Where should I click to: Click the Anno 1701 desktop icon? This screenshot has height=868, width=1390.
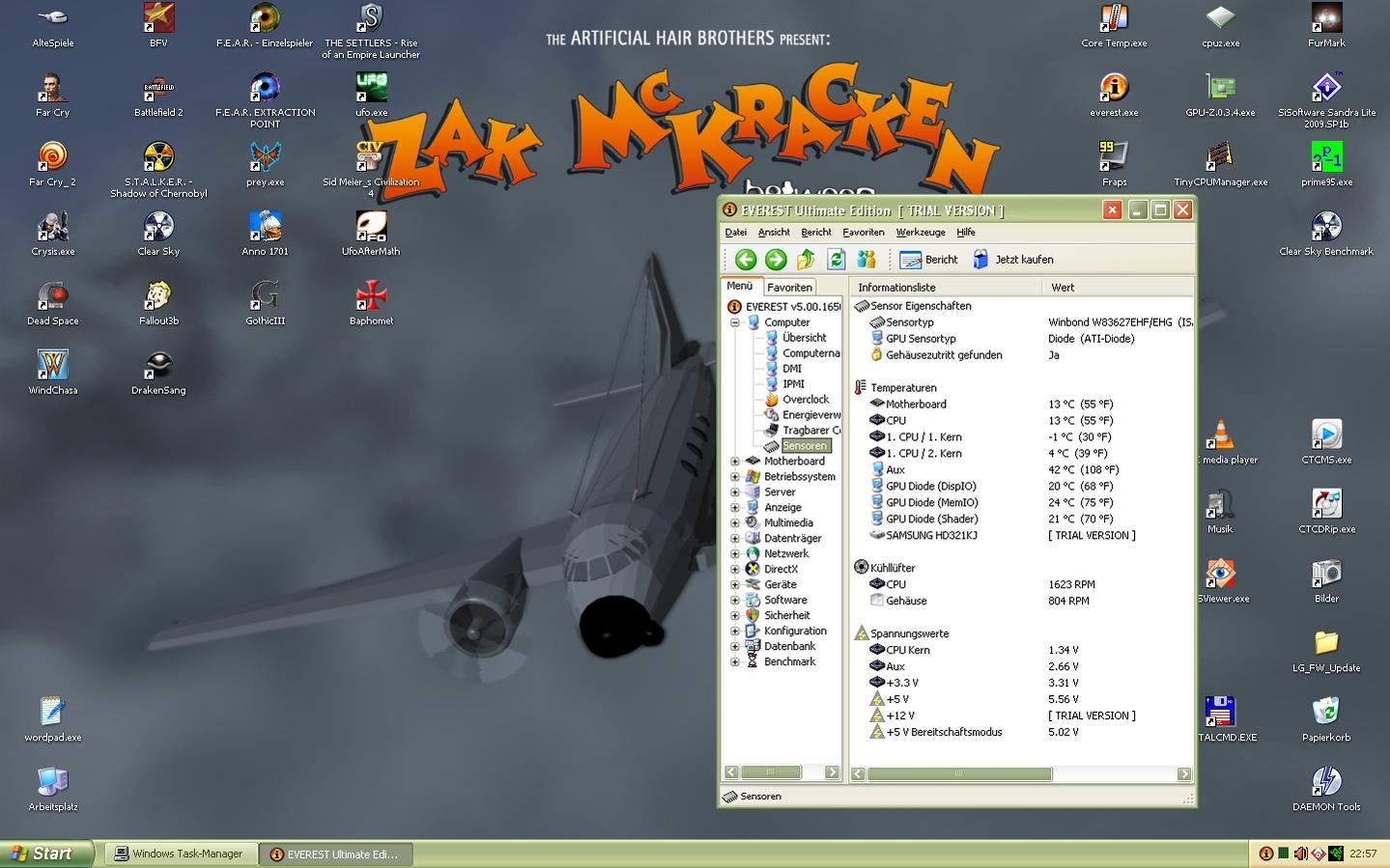pyautogui.click(x=265, y=235)
